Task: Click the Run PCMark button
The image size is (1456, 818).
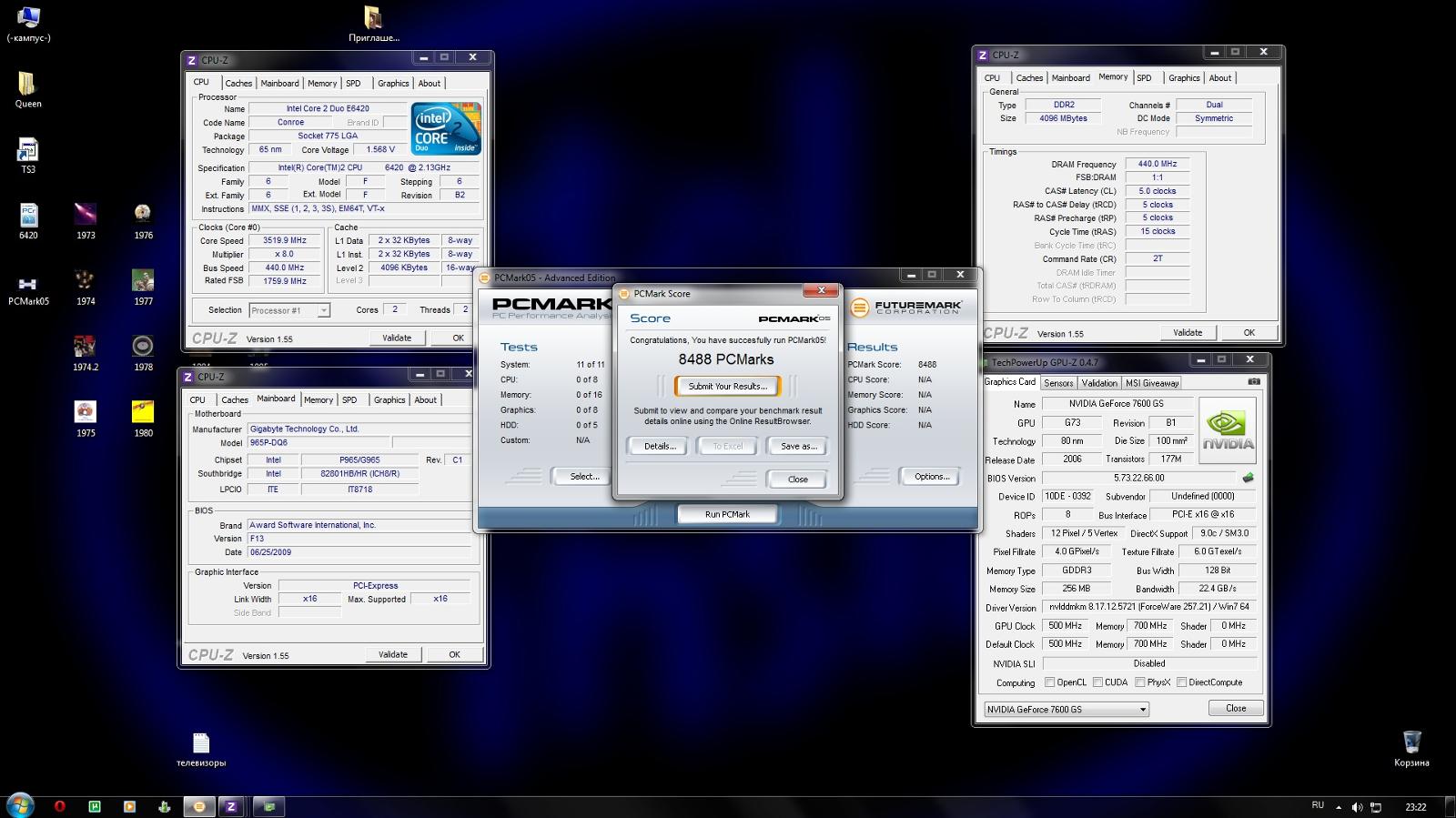Action: click(x=727, y=514)
